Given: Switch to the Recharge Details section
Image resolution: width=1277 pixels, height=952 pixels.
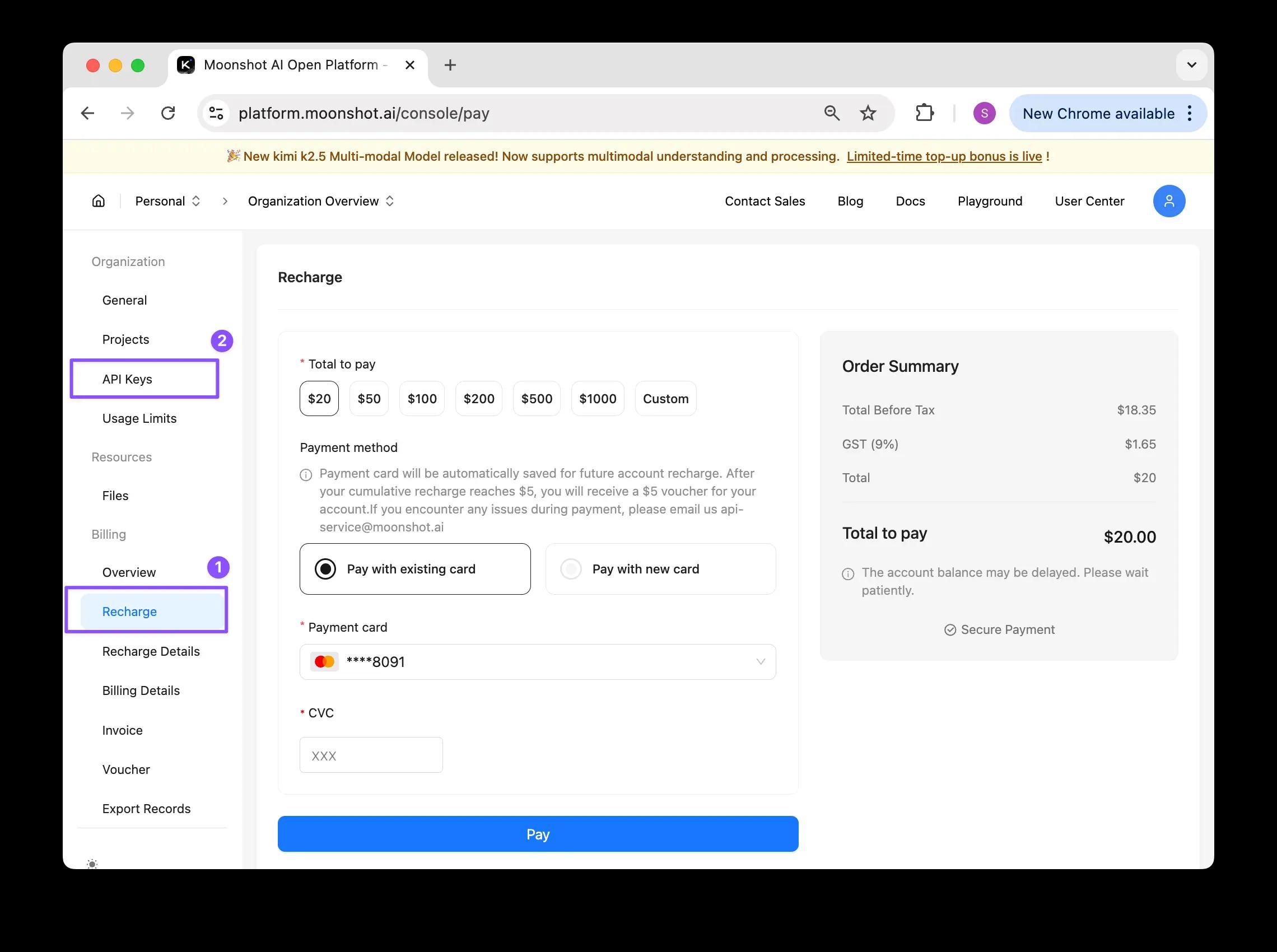Looking at the screenshot, I should (151, 651).
